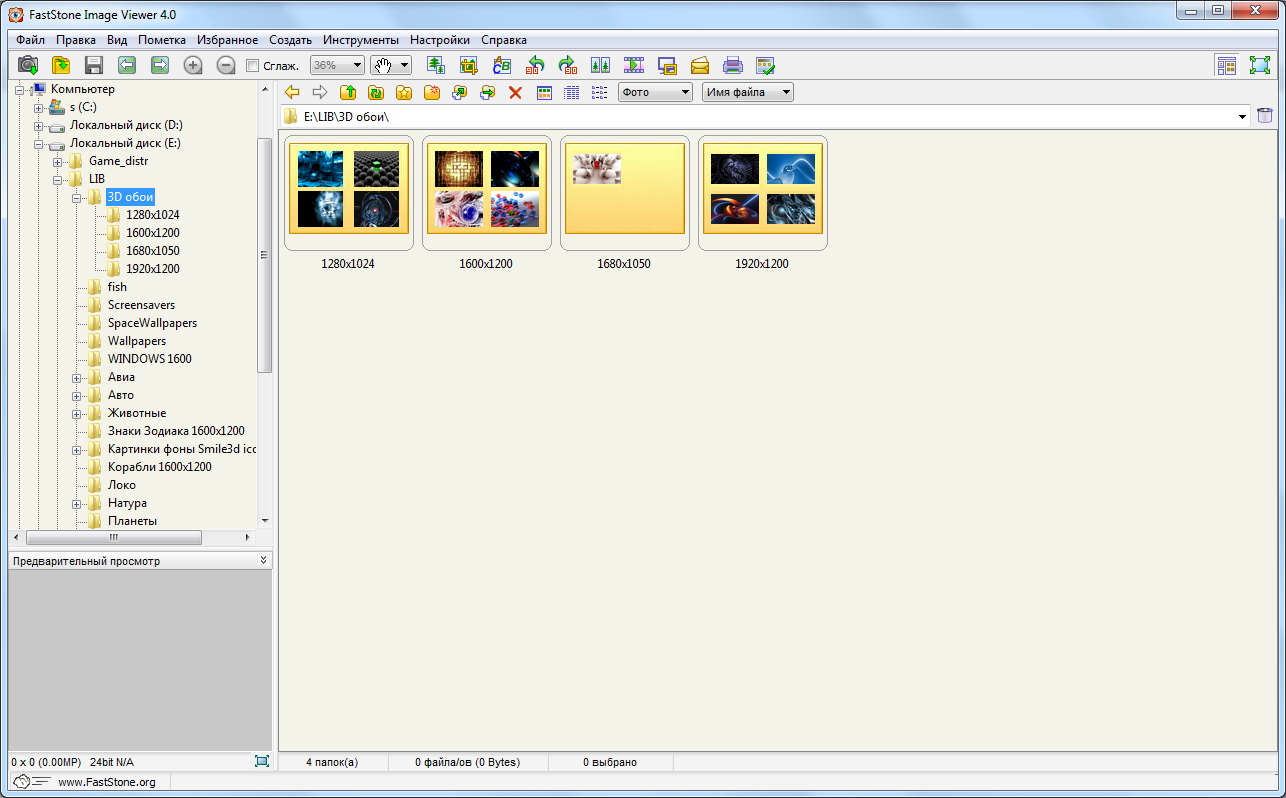Rotate image left icon
1286x798 pixels.
coord(535,65)
